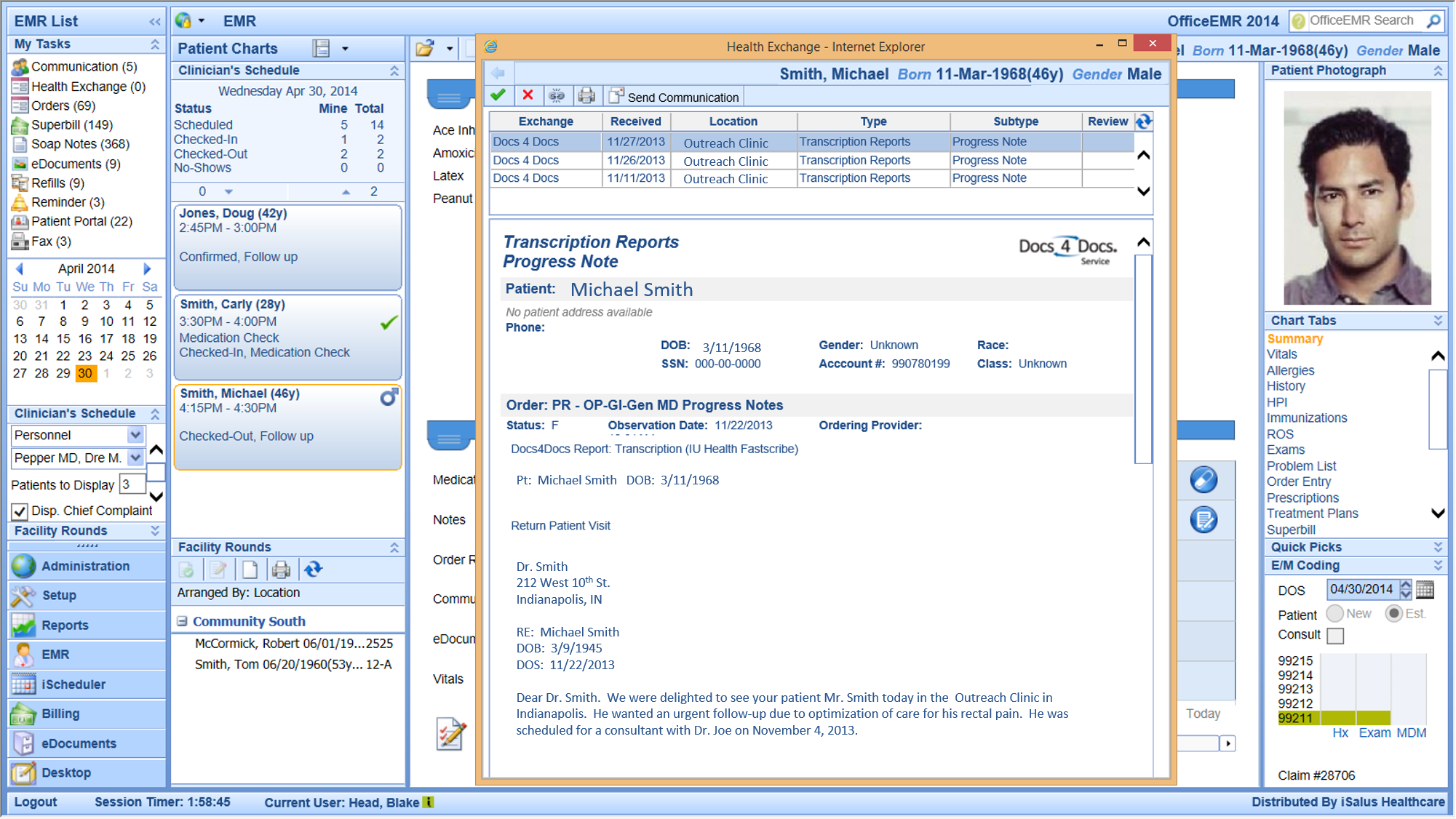Click male gender icon on Michael Smith card
Viewport: 1456px width, 819px height.
tap(389, 397)
